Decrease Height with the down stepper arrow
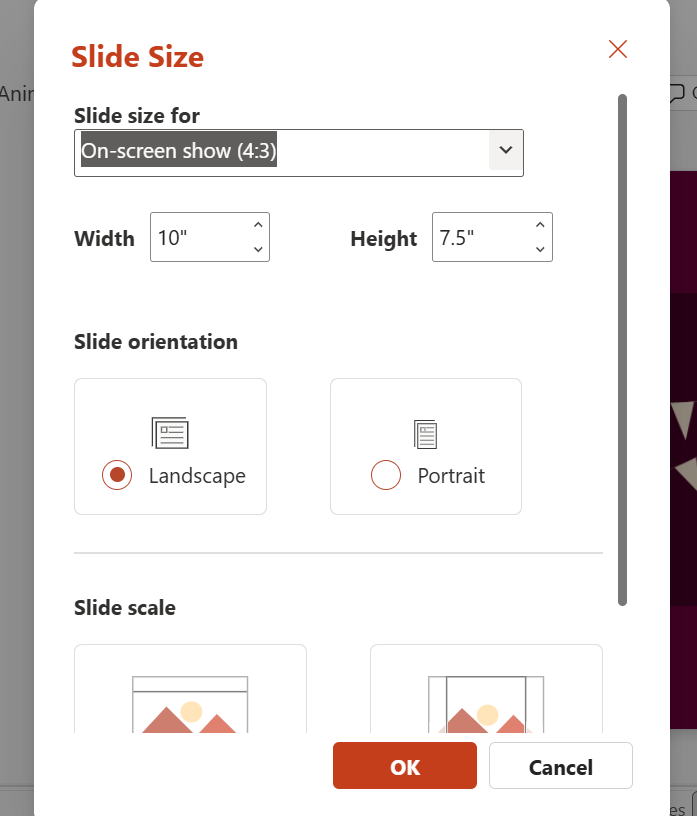This screenshot has height=816, width=697. click(x=540, y=250)
